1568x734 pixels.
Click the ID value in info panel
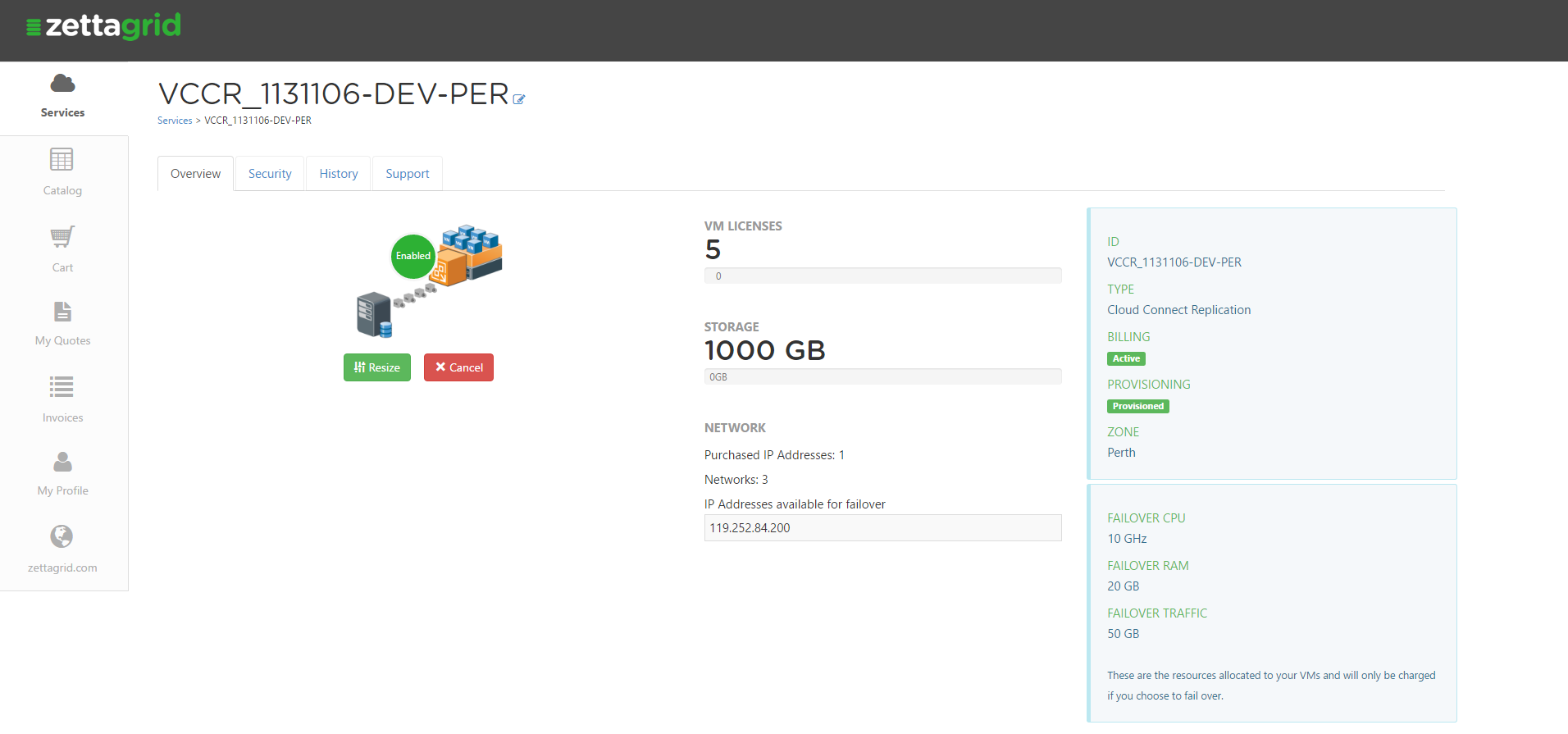pos(1174,262)
